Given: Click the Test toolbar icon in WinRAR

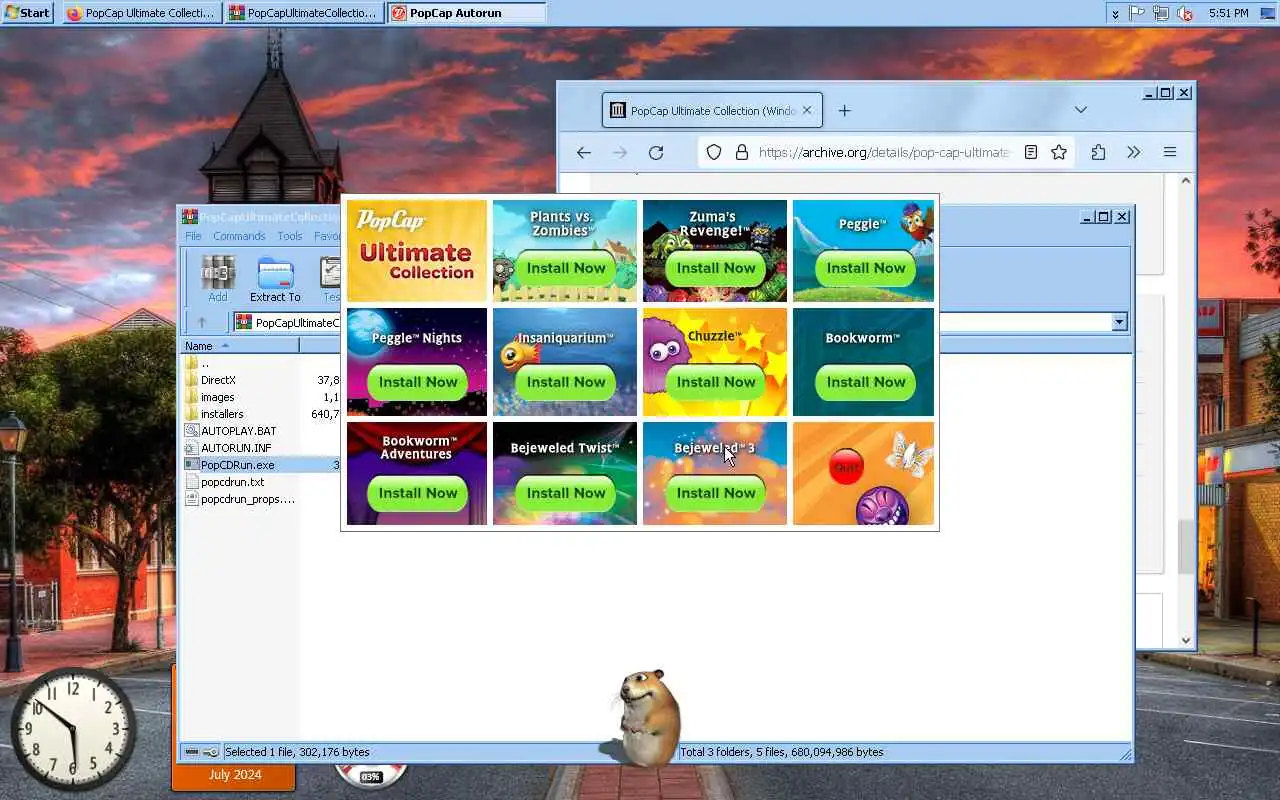Looking at the screenshot, I should (x=331, y=279).
